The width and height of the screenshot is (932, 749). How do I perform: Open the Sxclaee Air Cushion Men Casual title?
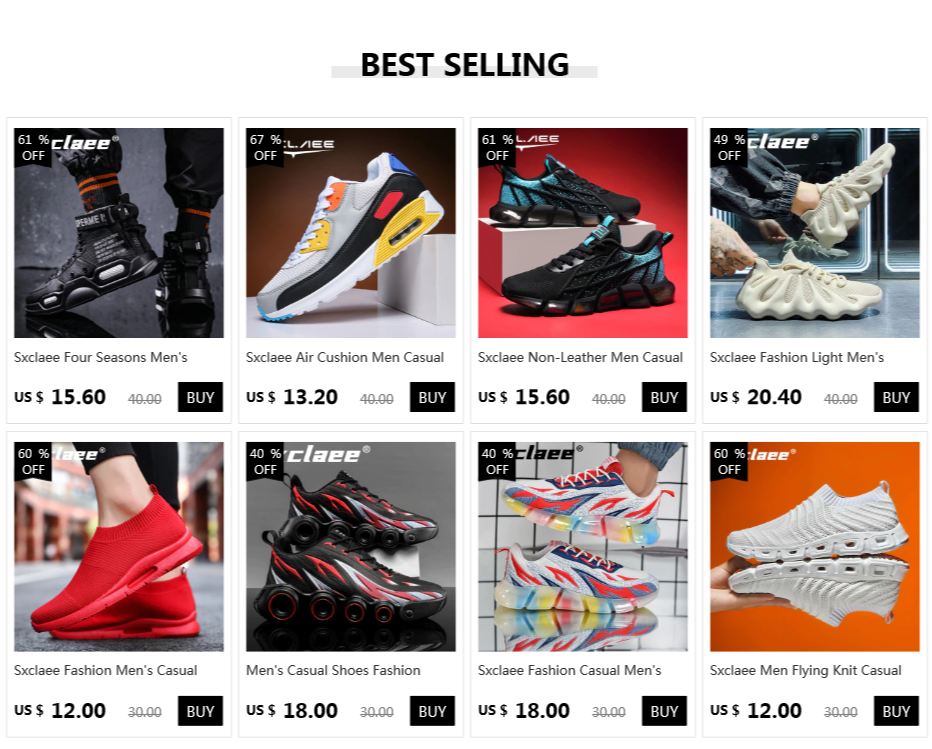345,357
